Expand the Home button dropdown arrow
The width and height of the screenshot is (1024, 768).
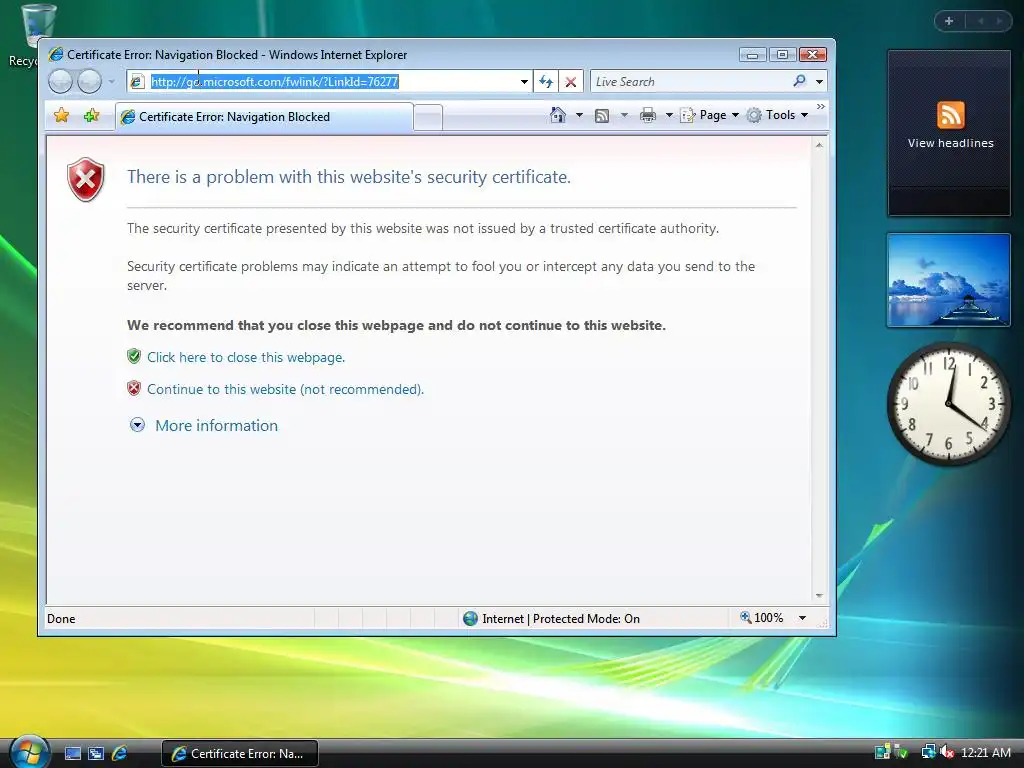click(x=579, y=115)
